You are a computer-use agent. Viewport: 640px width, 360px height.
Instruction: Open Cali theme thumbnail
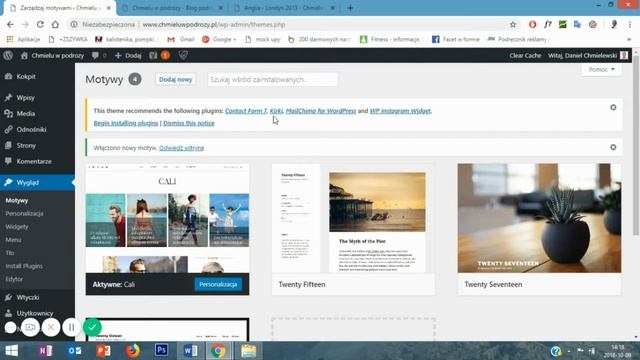[167, 218]
